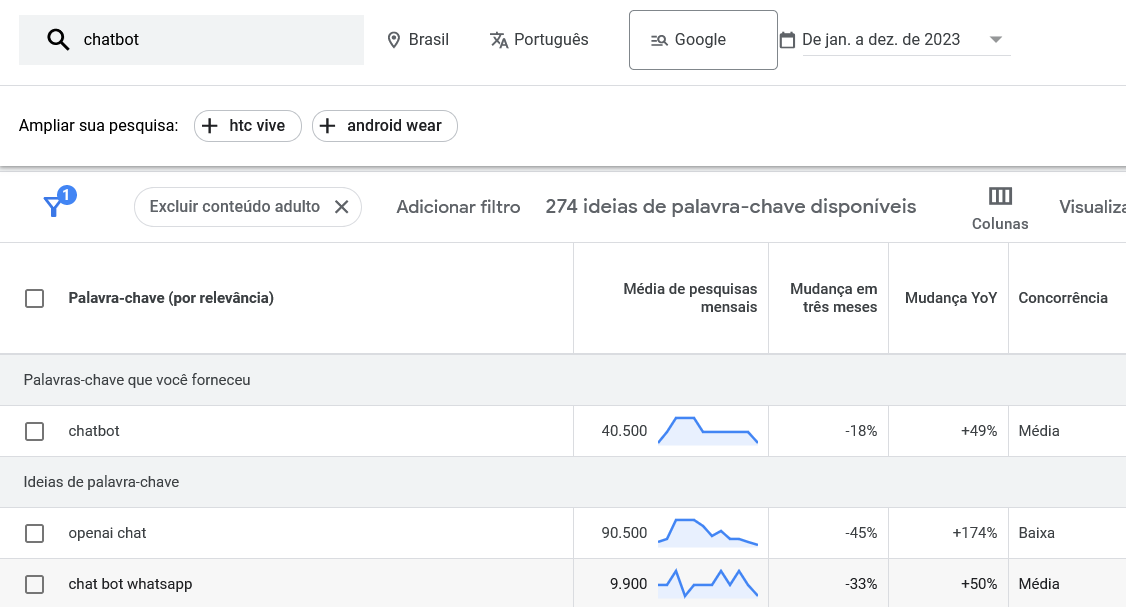The width and height of the screenshot is (1126, 607).
Task: Change the Brasil location setting
Action: [417, 40]
